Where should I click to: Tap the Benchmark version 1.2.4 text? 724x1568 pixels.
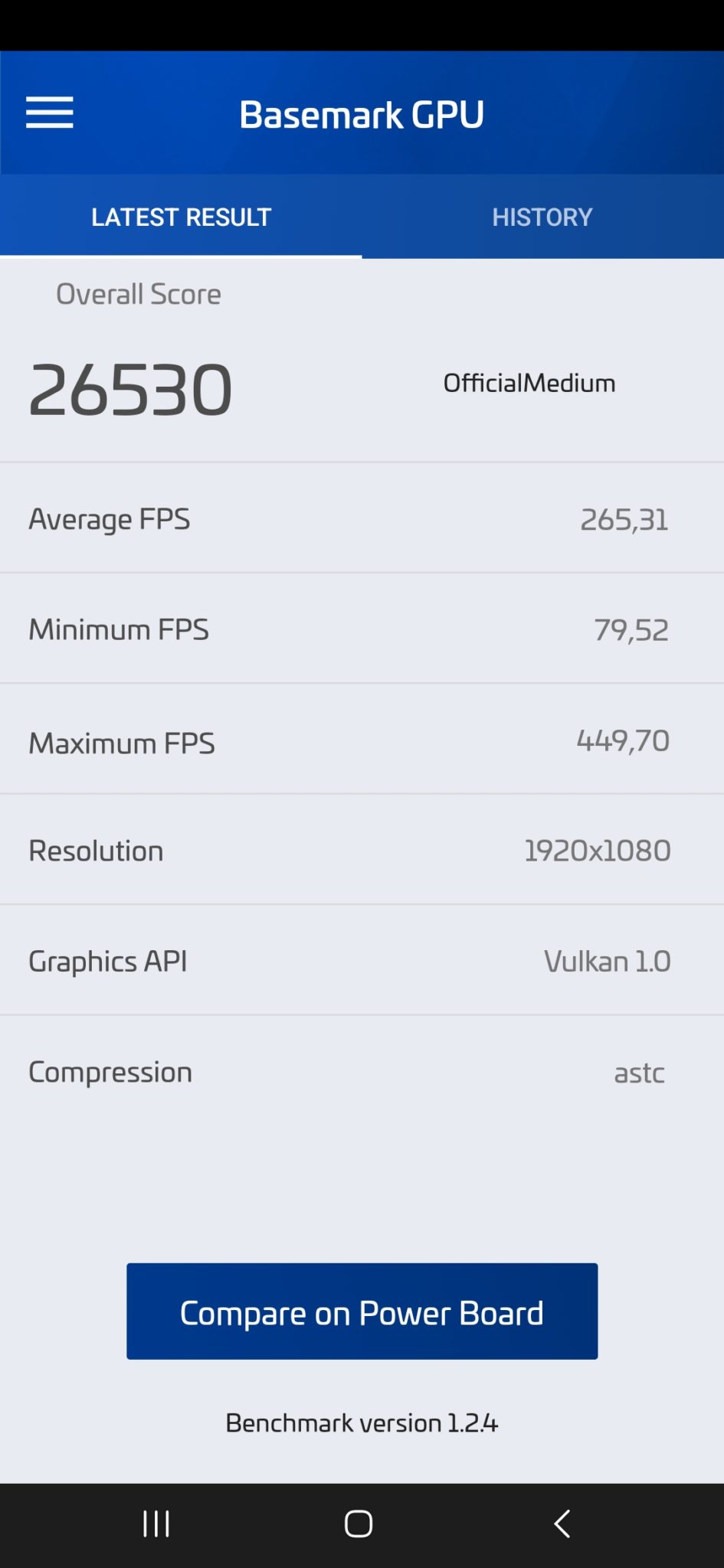[x=362, y=1423]
